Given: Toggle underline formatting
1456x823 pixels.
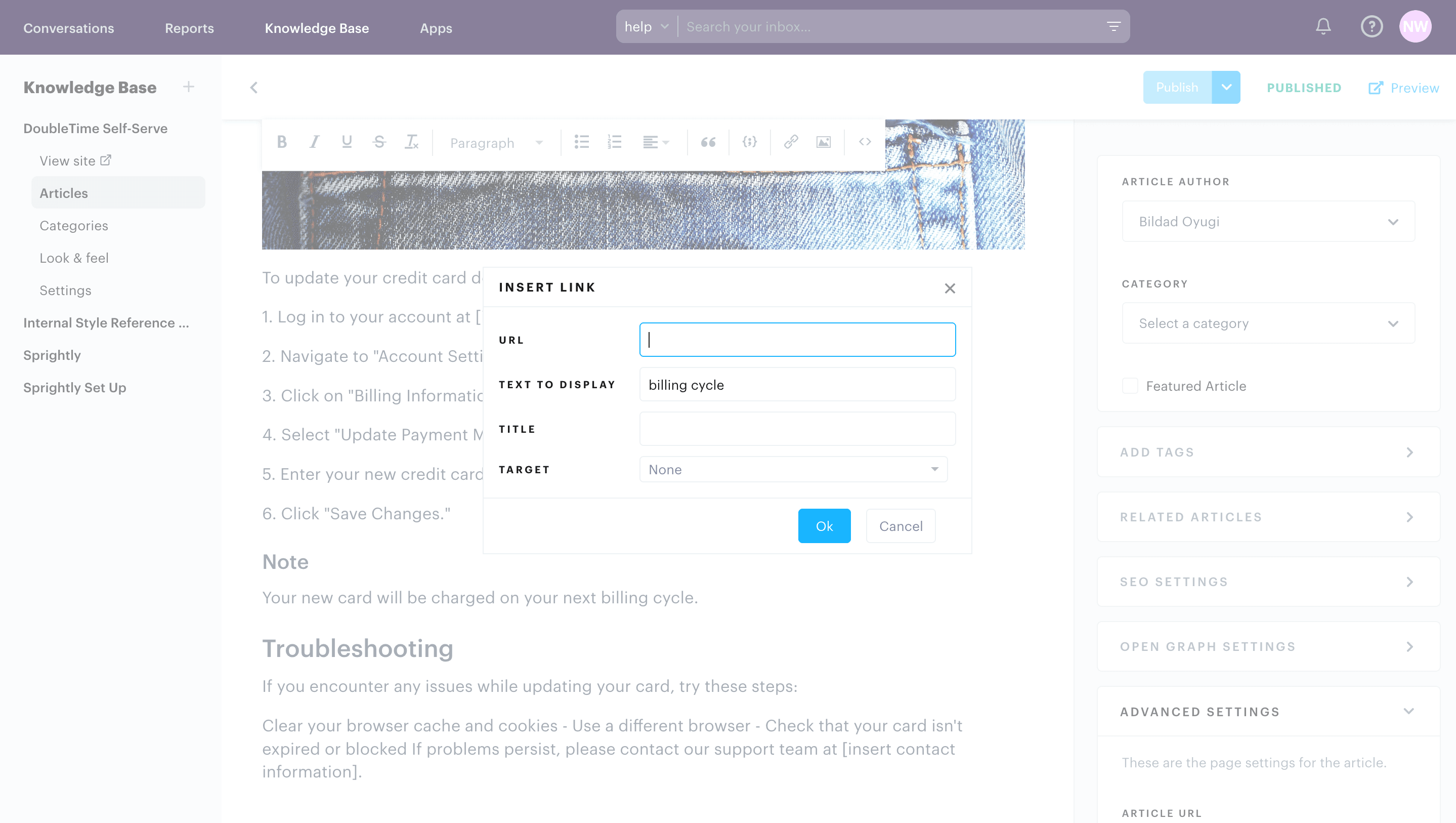Looking at the screenshot, I should pos(347,142).
